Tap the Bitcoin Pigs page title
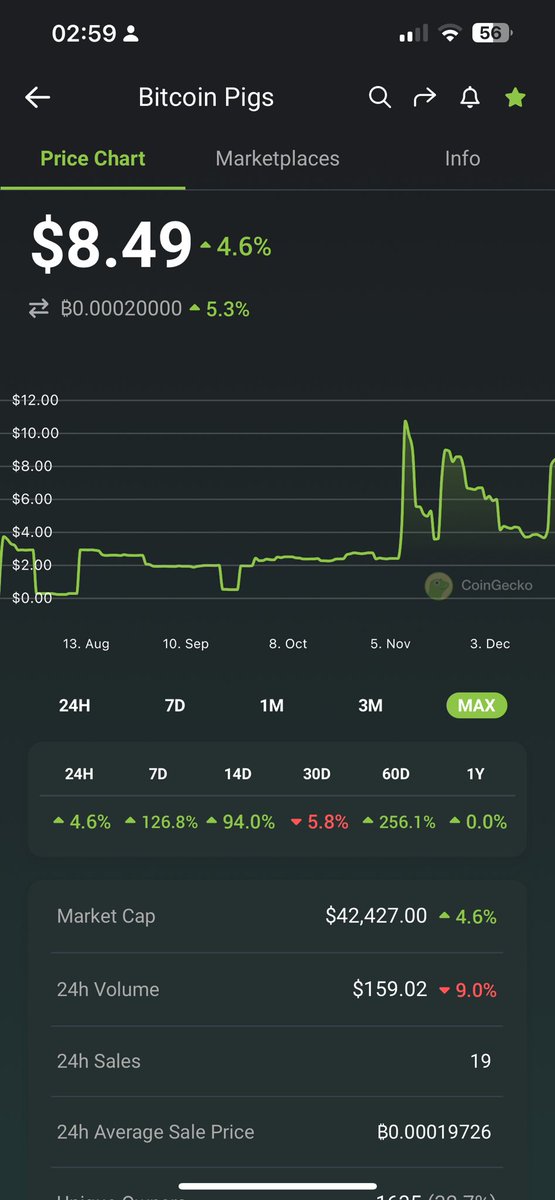The width and height of the screenshot is (555, 1200). [206, 97]
